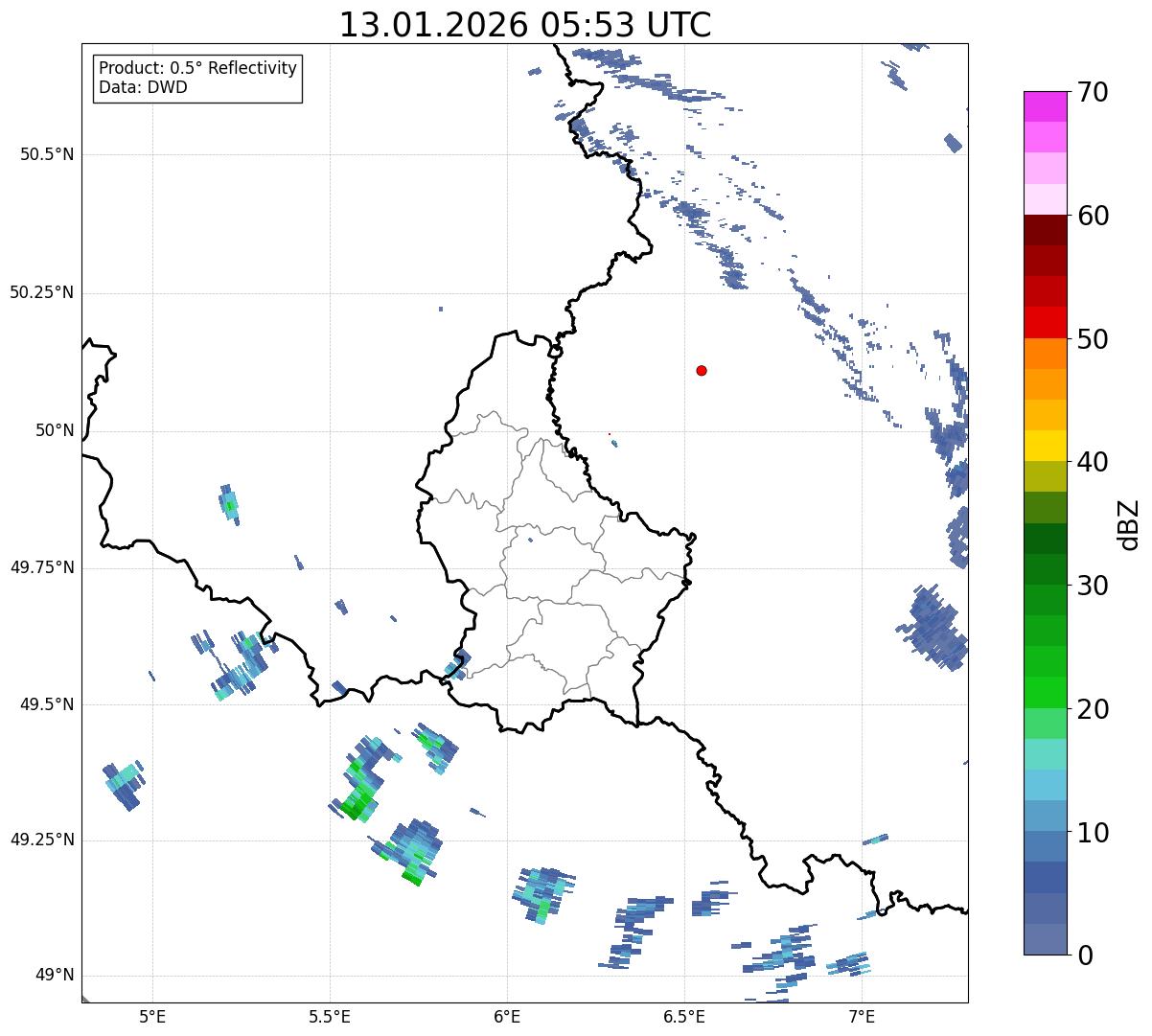
Task: Click the Data: DWD label
Action: [x=143, y=87]
